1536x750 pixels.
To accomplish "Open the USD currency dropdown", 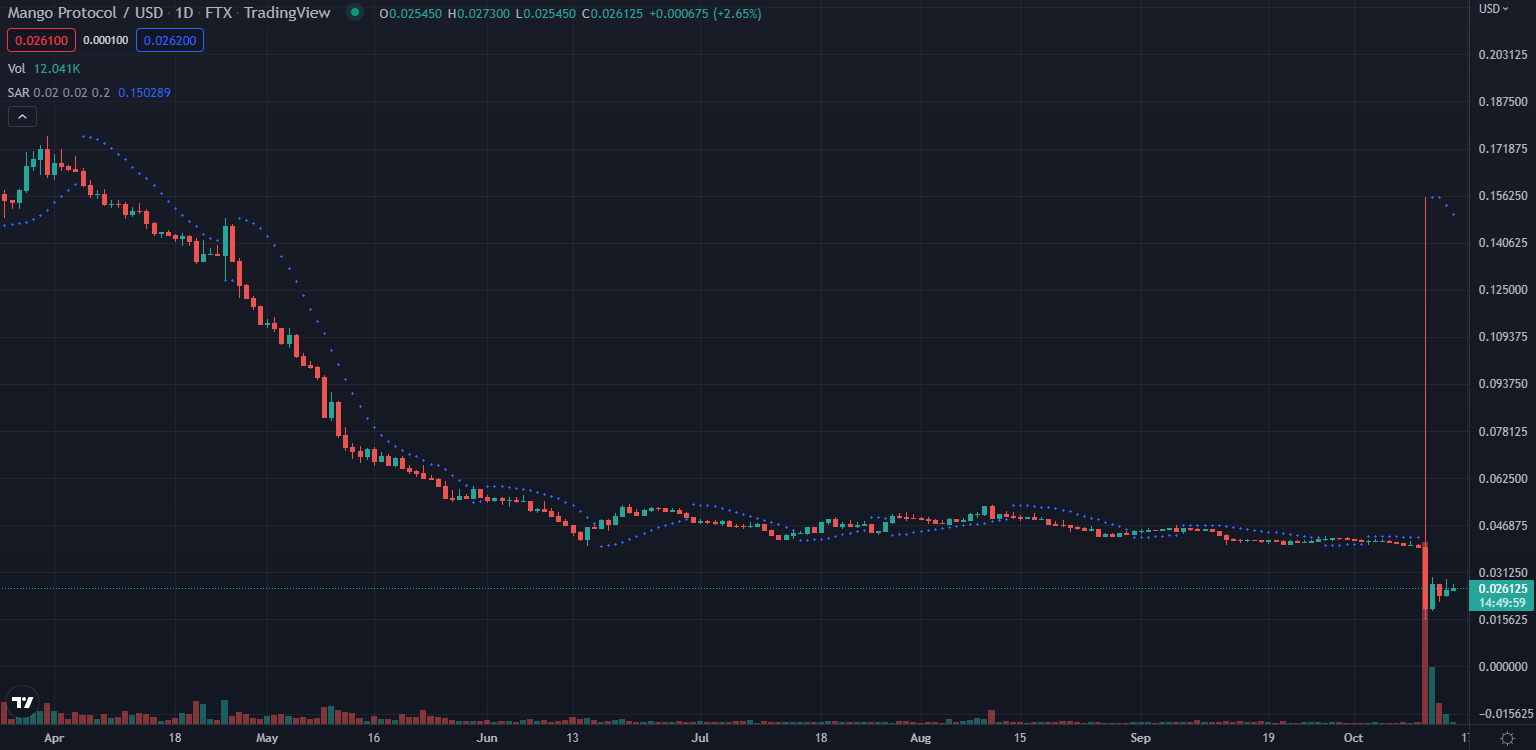I will point(1494,9).
